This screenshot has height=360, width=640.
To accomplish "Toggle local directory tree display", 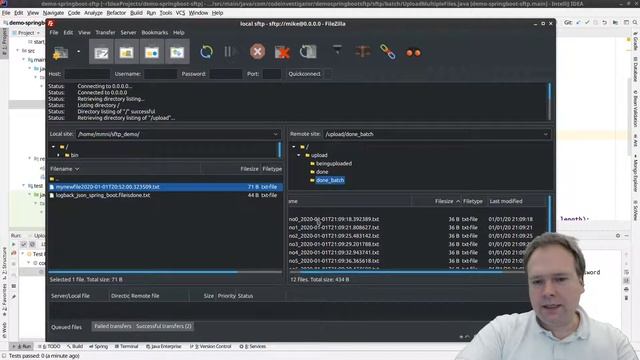I will pyautogui.click(x=127, y=52).
